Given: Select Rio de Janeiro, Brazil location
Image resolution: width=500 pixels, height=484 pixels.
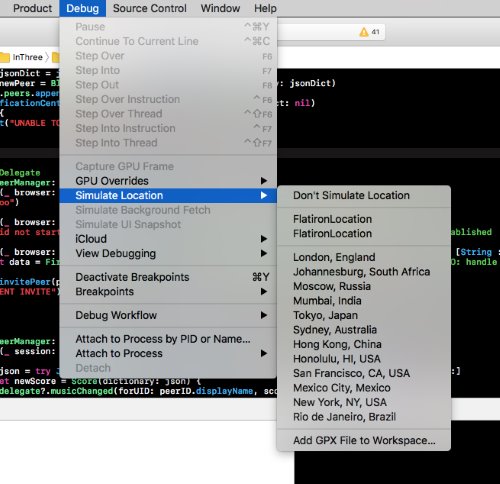Looking at the screenshot, I should click(x=364, y=417).
